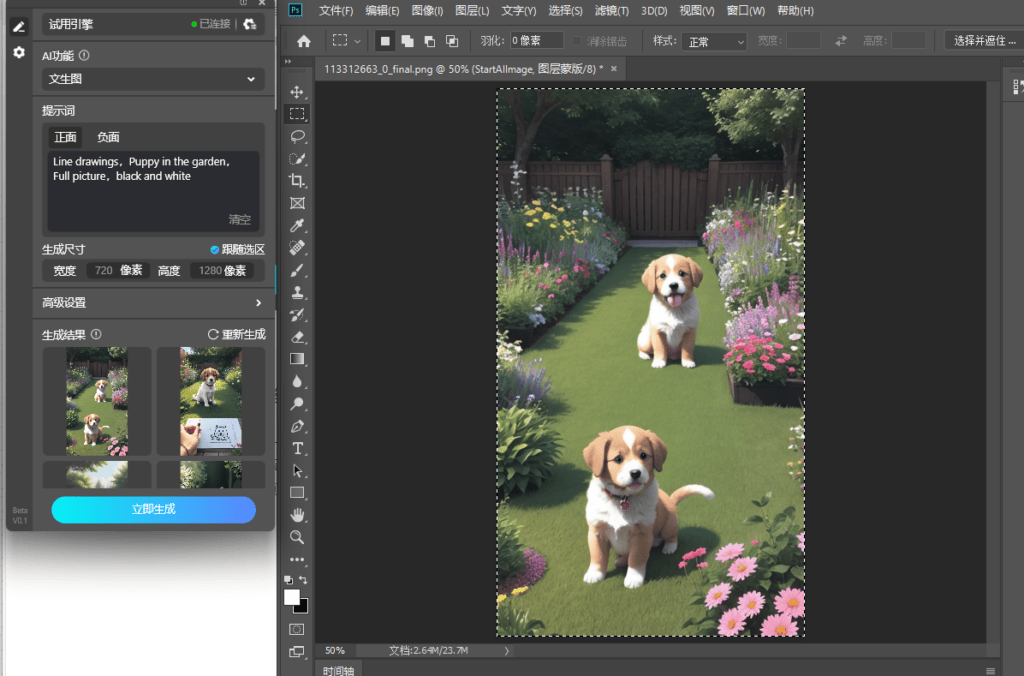Toggle the 跟随选区 follow-selection option
This screenshot has width=1024, height=676.
point(238,249)
